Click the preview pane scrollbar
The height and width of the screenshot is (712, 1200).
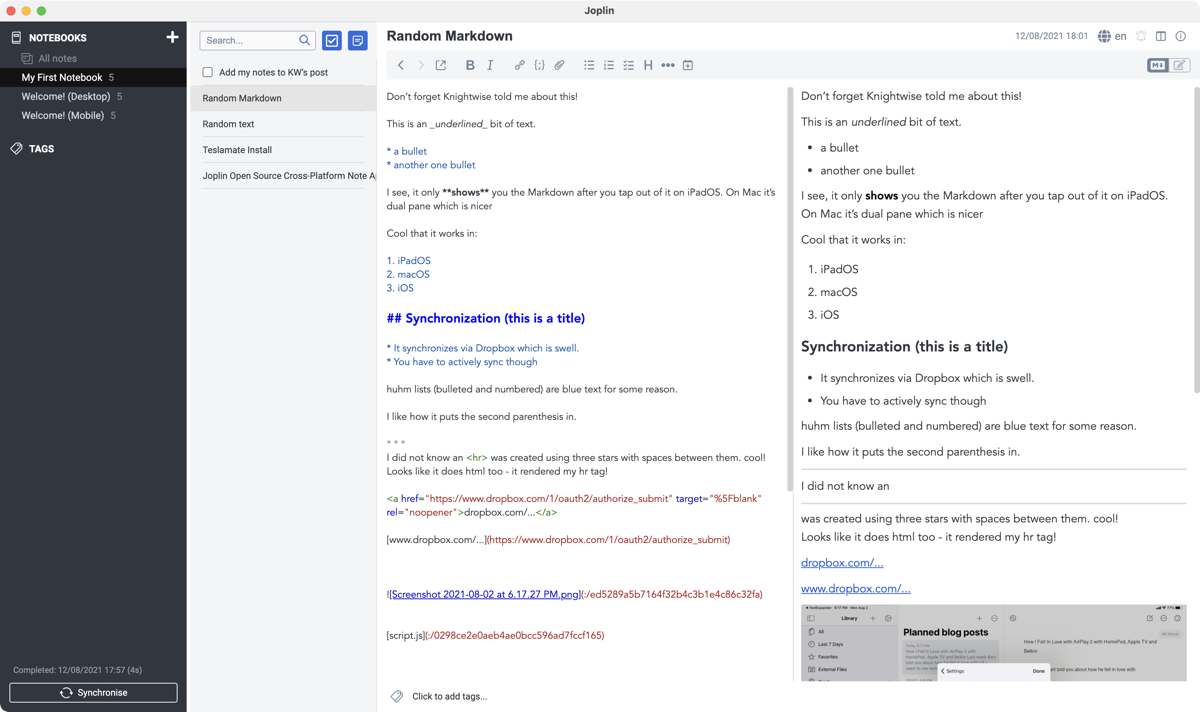point(1196,240)
